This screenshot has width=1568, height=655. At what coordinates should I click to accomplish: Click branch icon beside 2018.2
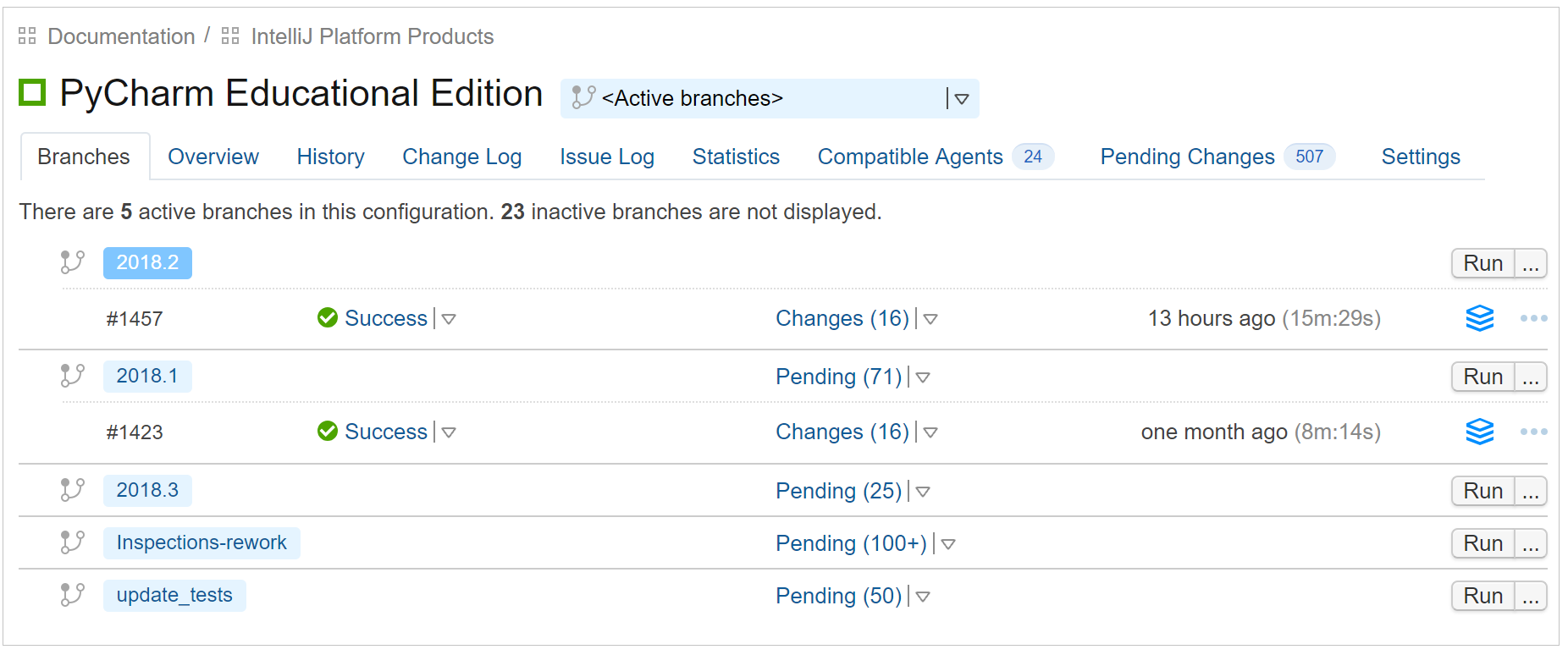click(x=73, y=262)
